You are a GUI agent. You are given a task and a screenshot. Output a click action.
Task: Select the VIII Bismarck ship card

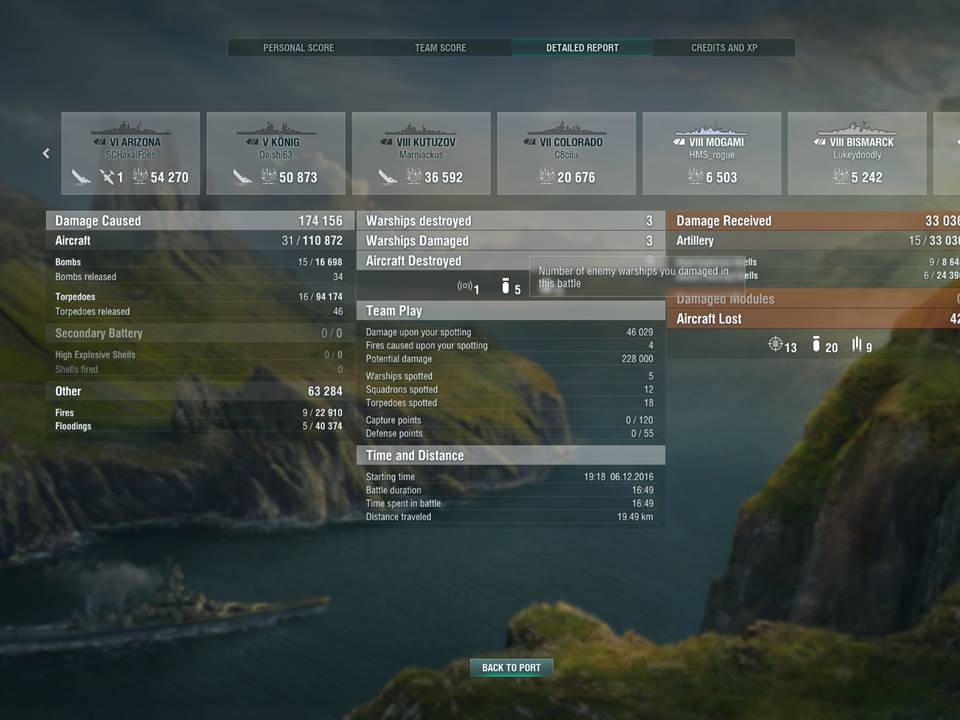857,153
